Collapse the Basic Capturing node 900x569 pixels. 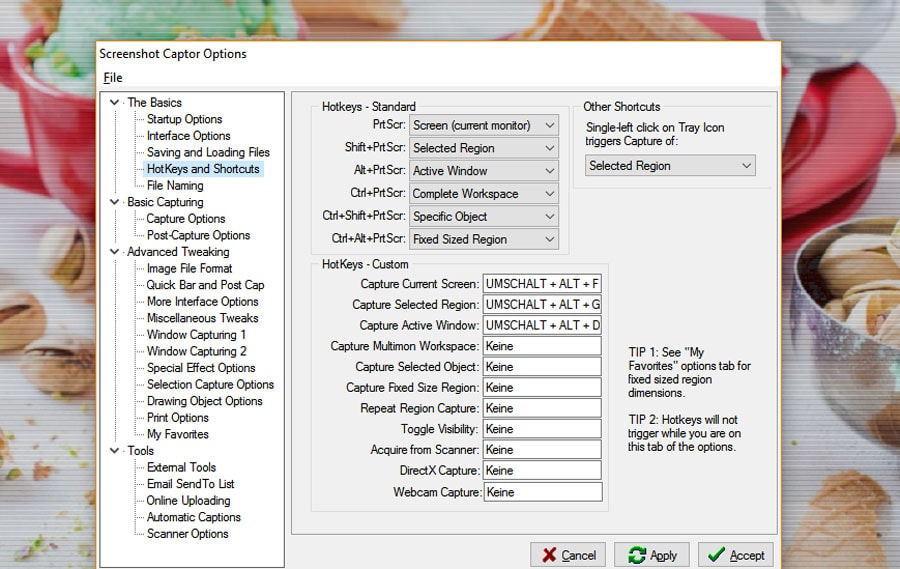click(114, 202)
